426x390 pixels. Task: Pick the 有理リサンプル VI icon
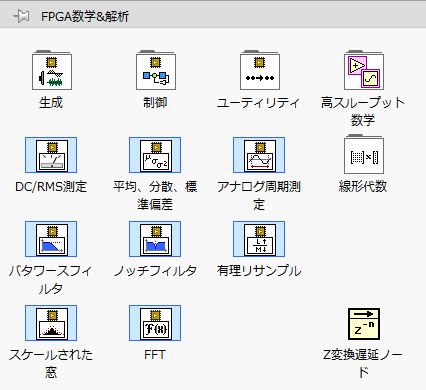(259, 239)
